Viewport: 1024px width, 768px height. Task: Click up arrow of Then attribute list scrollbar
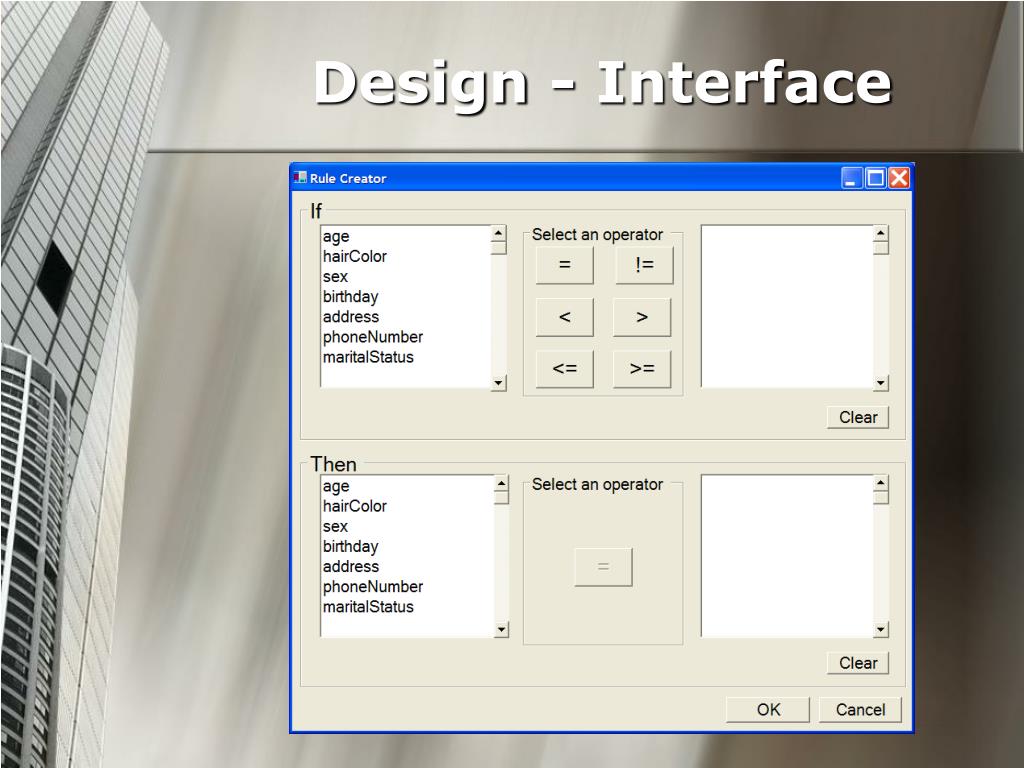502,483
